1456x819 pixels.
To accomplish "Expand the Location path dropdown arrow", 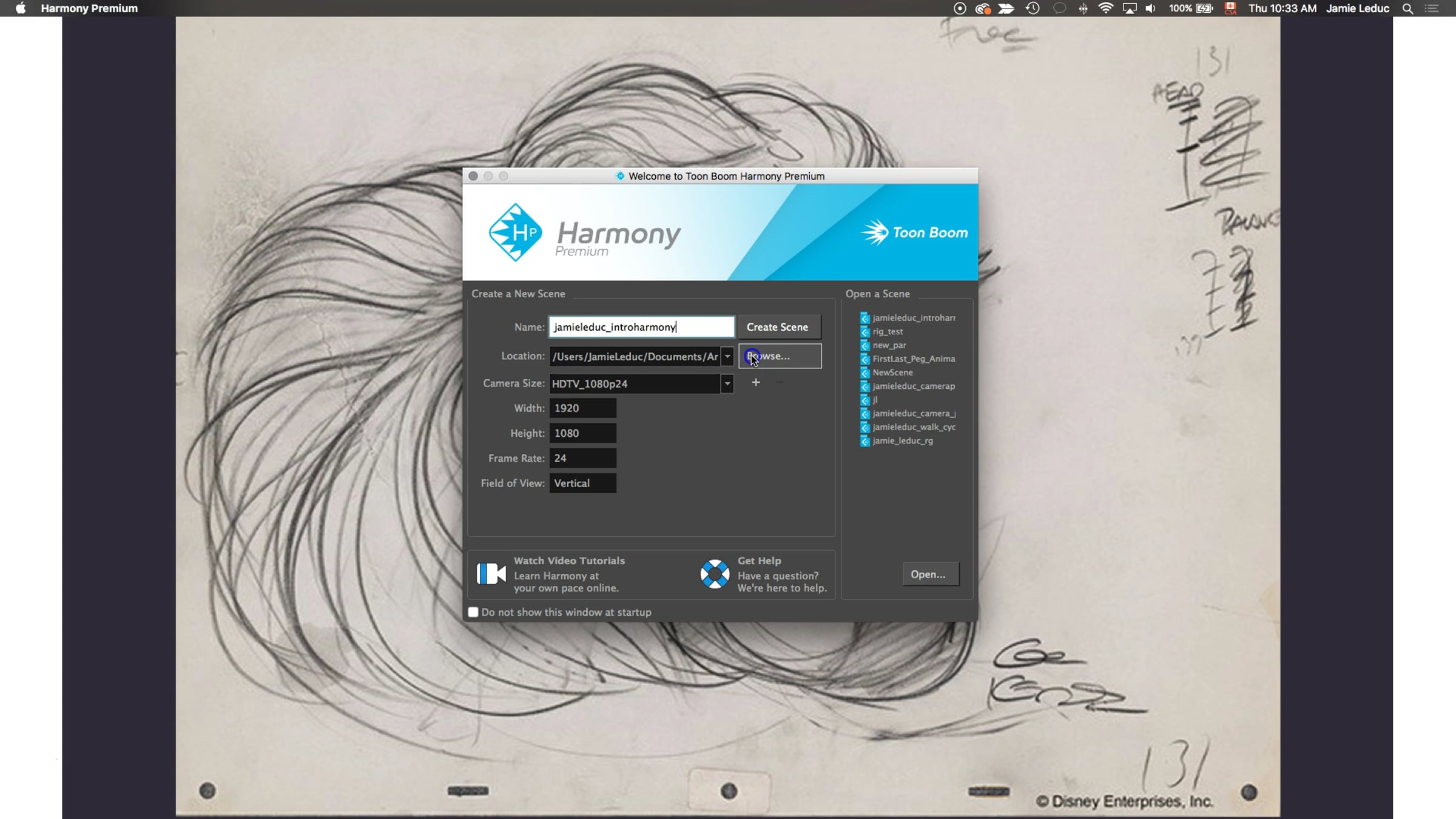I will (727, 357).
